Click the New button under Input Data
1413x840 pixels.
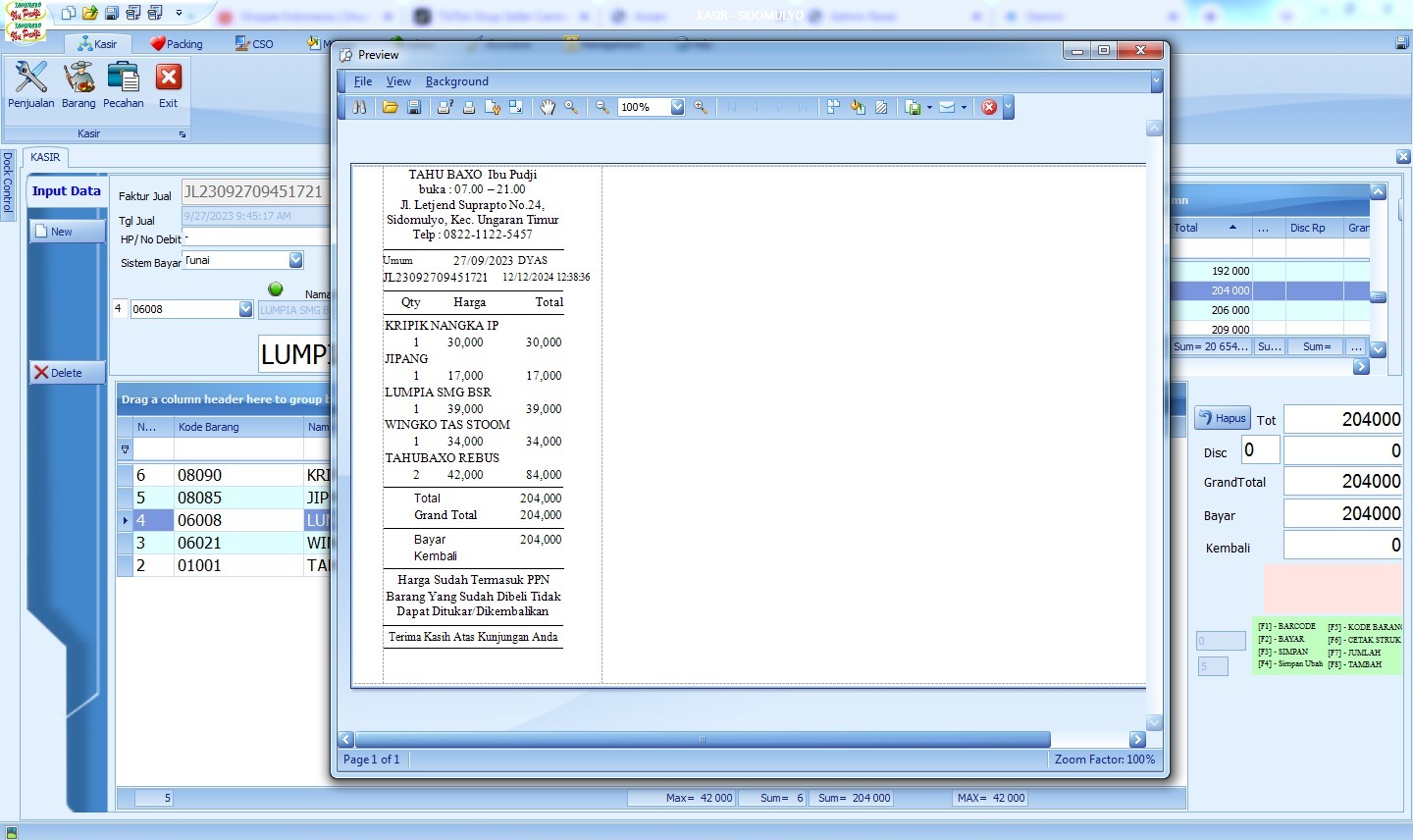pos(67,232)
